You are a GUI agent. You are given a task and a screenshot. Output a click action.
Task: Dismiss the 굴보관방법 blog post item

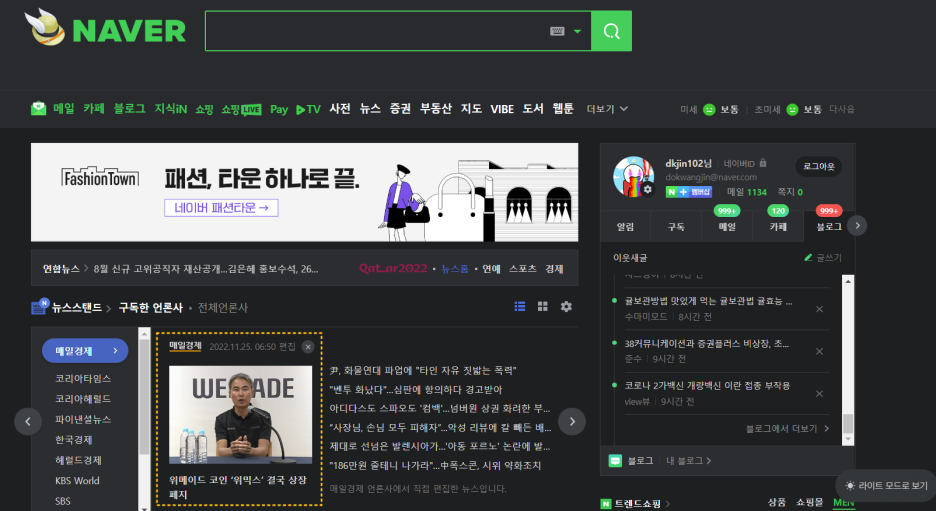click(819, 309)
